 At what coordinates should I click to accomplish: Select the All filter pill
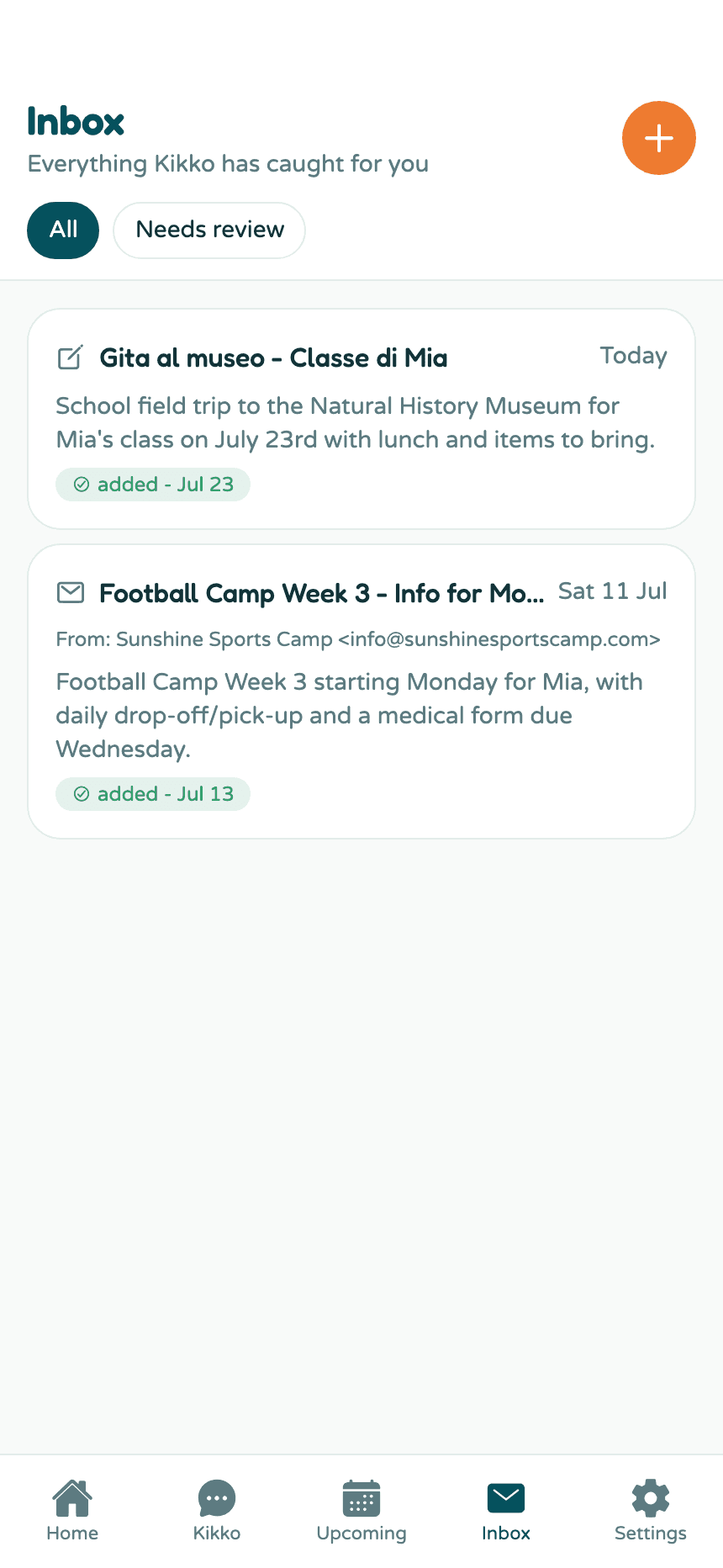click(x=63, y=230)
